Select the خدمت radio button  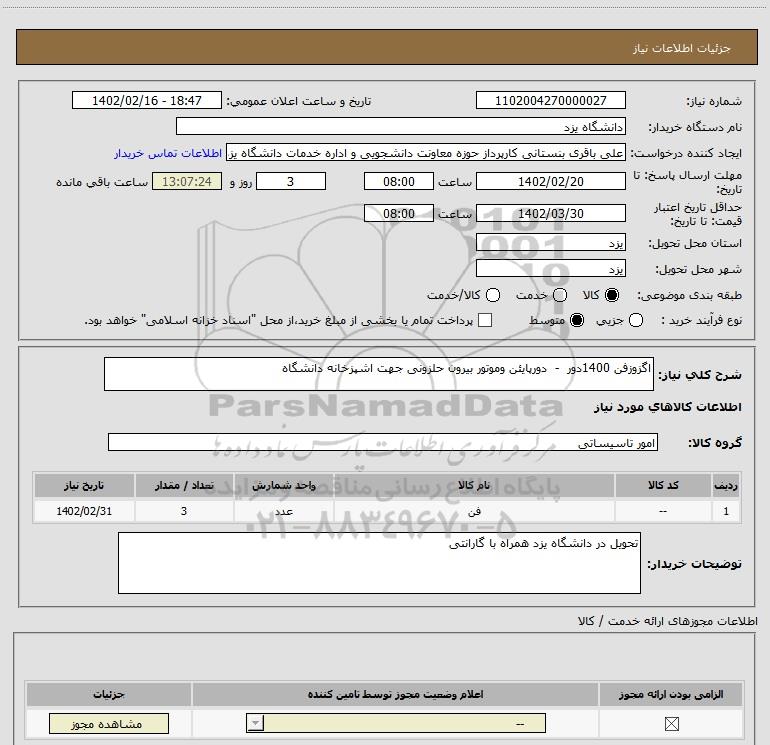tap(560, 295)
